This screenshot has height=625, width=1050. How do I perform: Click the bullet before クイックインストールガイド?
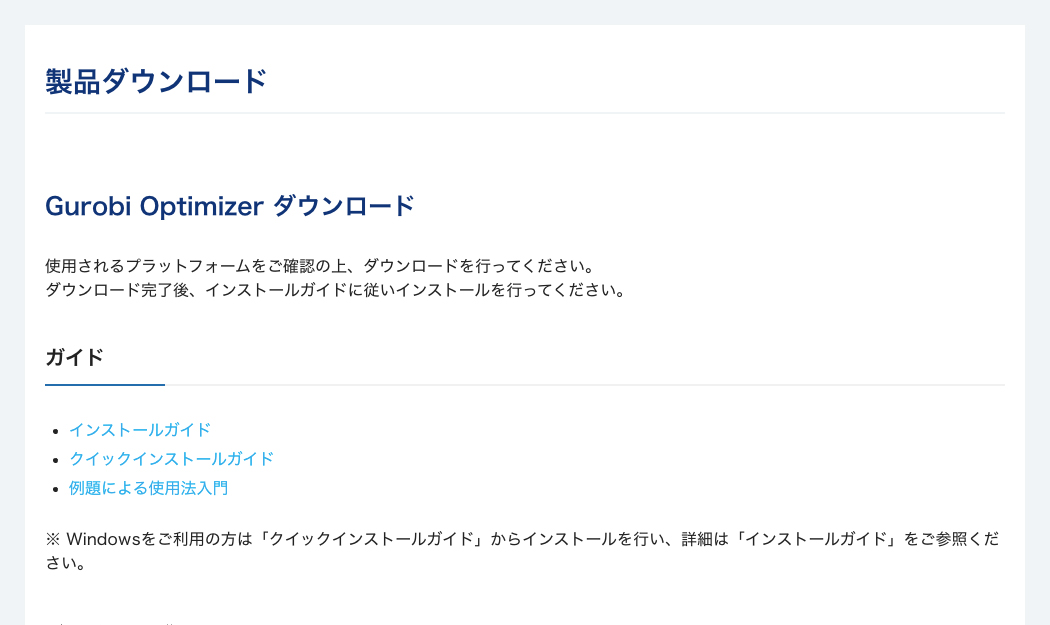coord(56,460)
